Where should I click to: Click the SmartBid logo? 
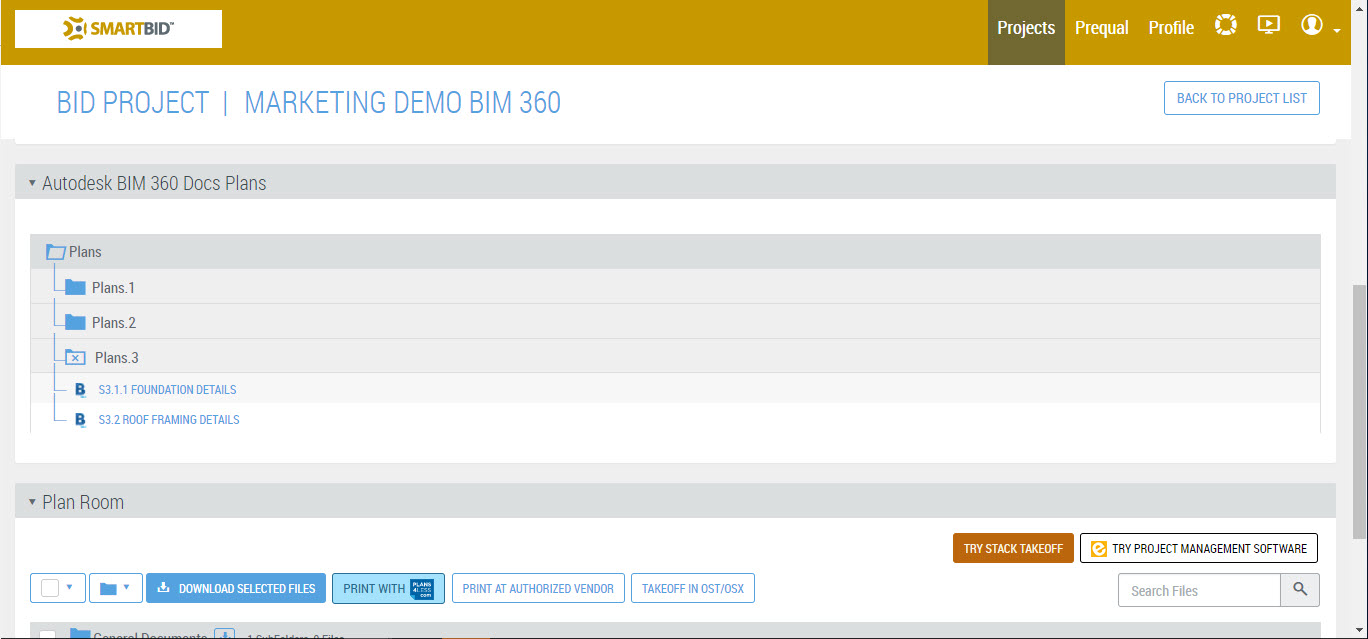coord(118,29)
